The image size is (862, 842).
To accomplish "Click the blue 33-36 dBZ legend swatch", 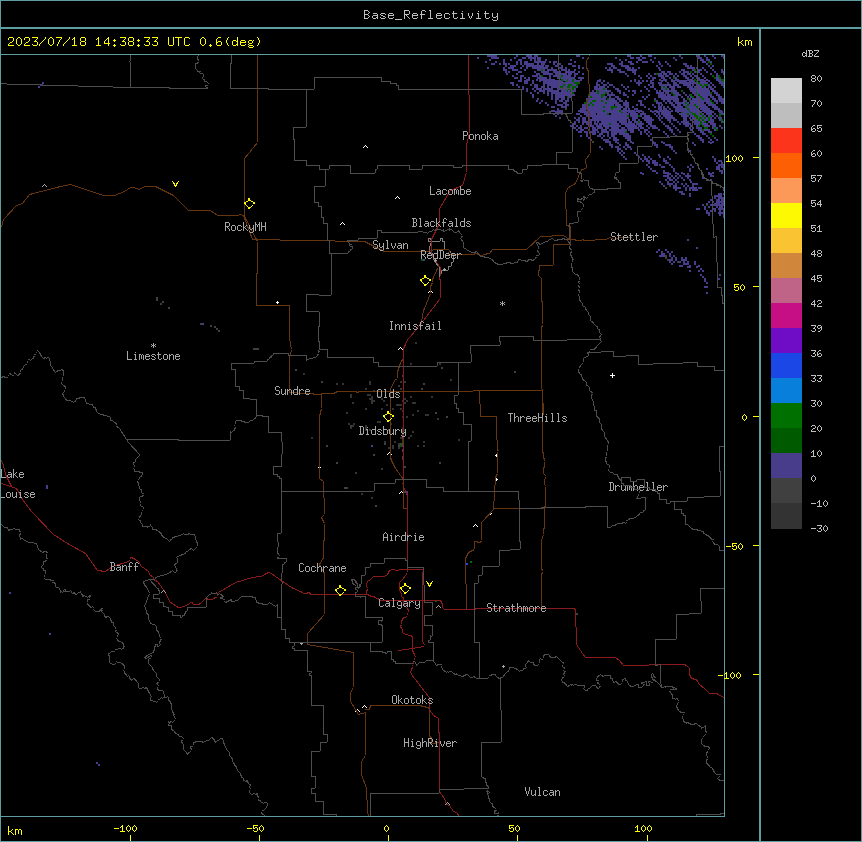I will (786, 365).
